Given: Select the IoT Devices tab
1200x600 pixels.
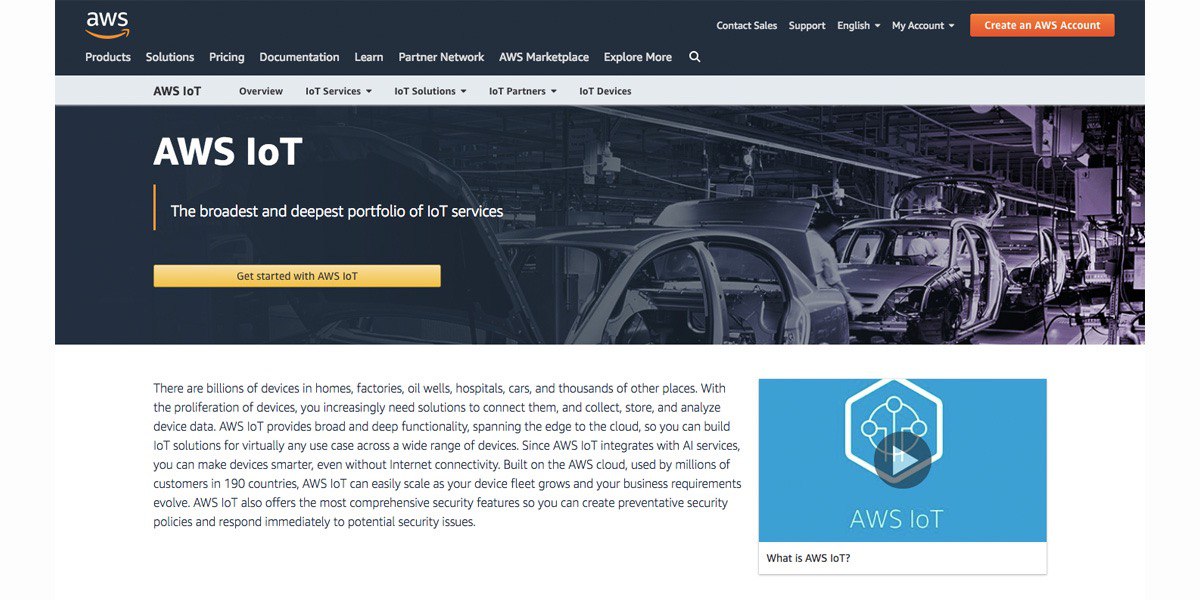Looking at the screenshot, I should click(605, 91).
